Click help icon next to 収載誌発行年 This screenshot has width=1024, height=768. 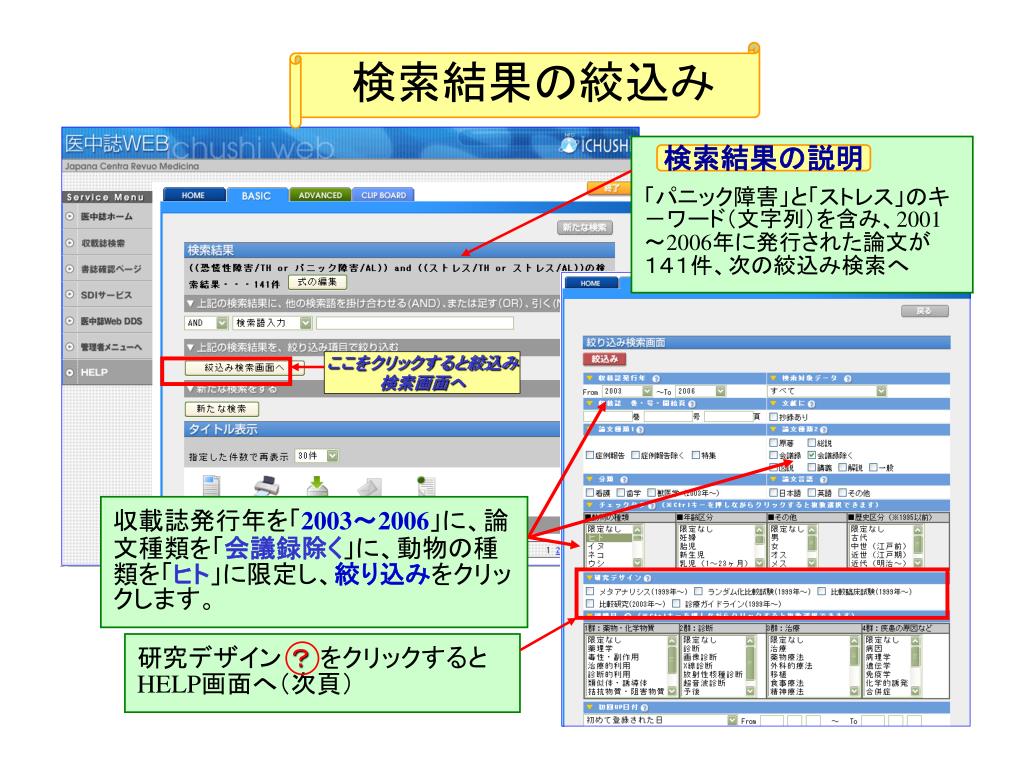tap(656, 378)
